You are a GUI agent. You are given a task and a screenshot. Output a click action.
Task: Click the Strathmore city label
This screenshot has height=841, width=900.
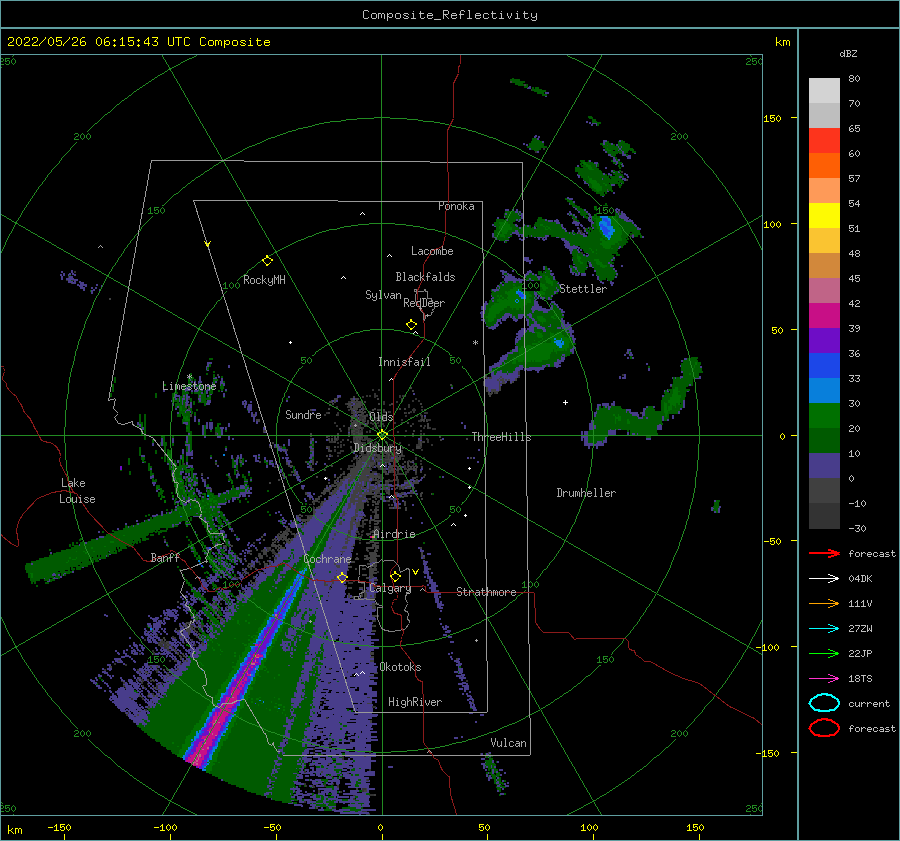[x=486, y=592]
